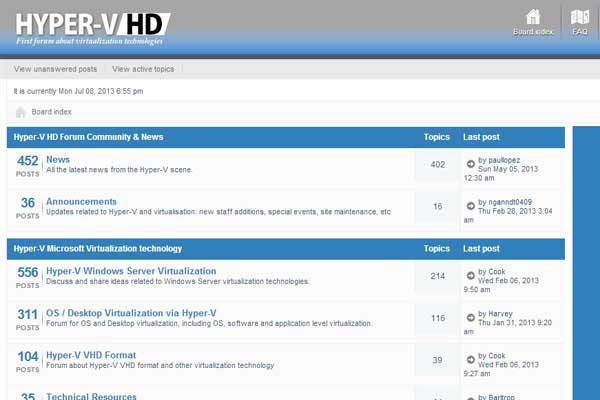The height and width of the screenshot is (400, 600).
Task: Go to last post by Harvey arrow icon
Action: (x=471, y=318)
